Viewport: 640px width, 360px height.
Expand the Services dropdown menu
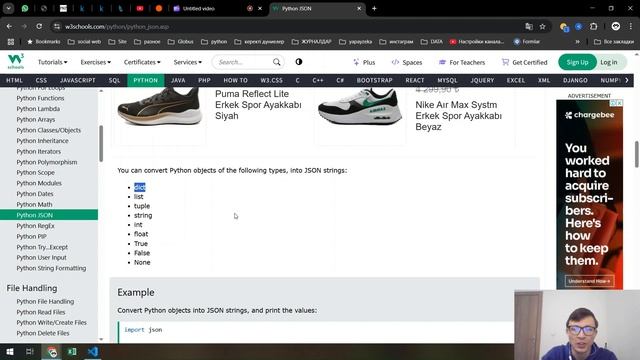point(188,62)
